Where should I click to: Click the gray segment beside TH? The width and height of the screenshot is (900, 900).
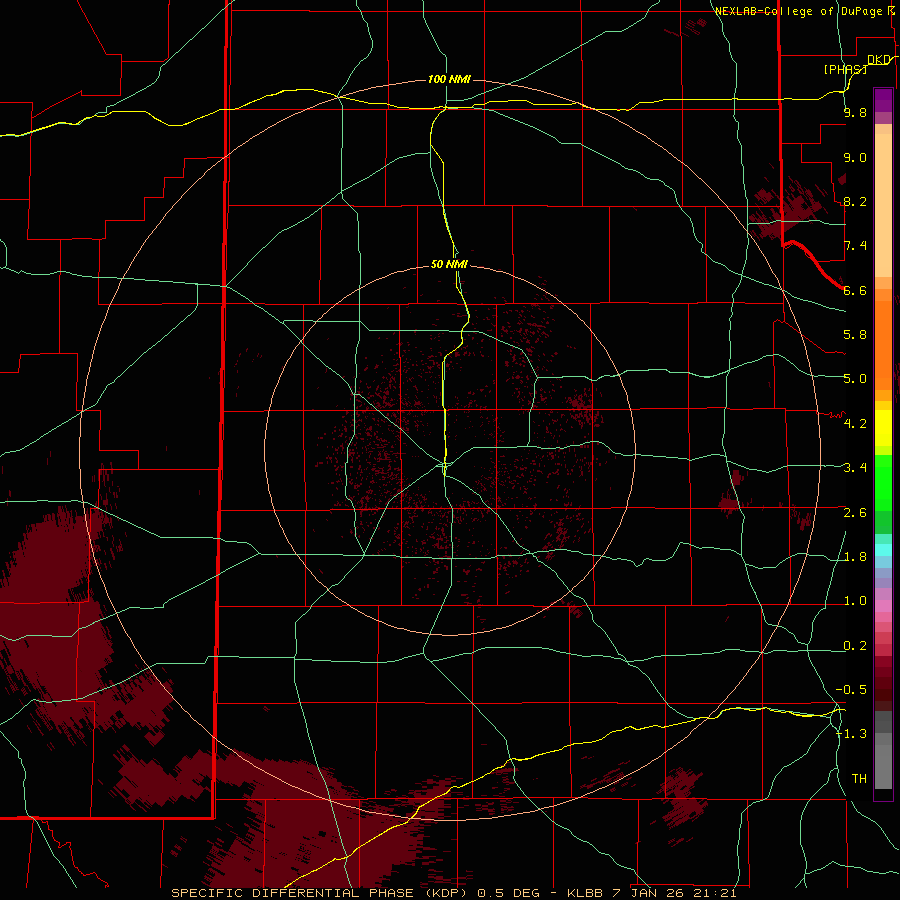pos(883,767)
